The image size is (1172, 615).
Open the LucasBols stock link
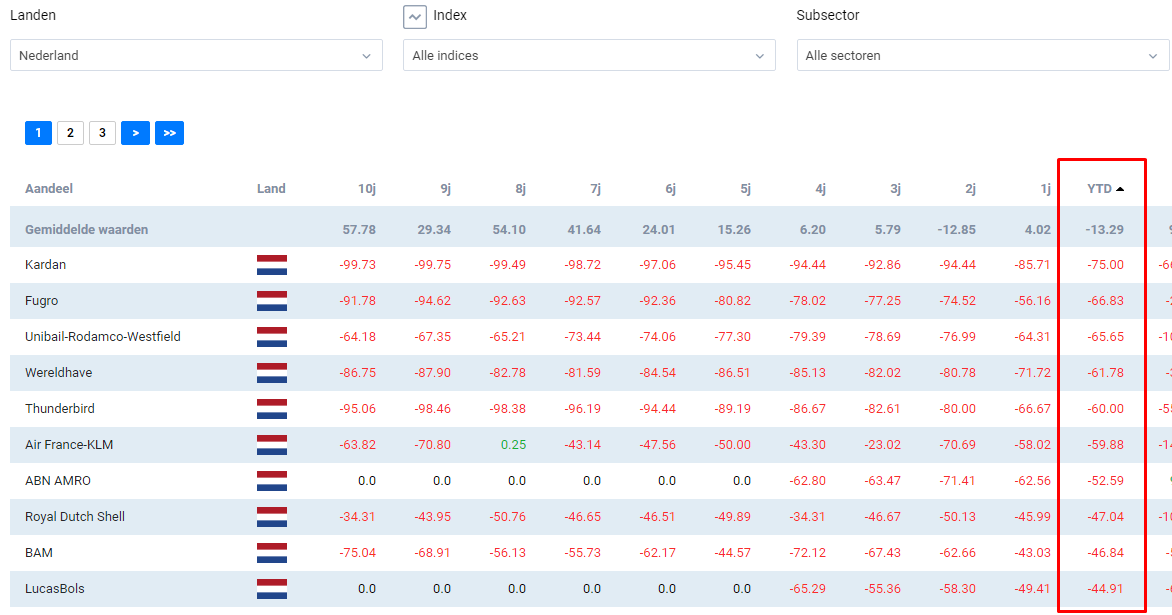click(55, 588)
